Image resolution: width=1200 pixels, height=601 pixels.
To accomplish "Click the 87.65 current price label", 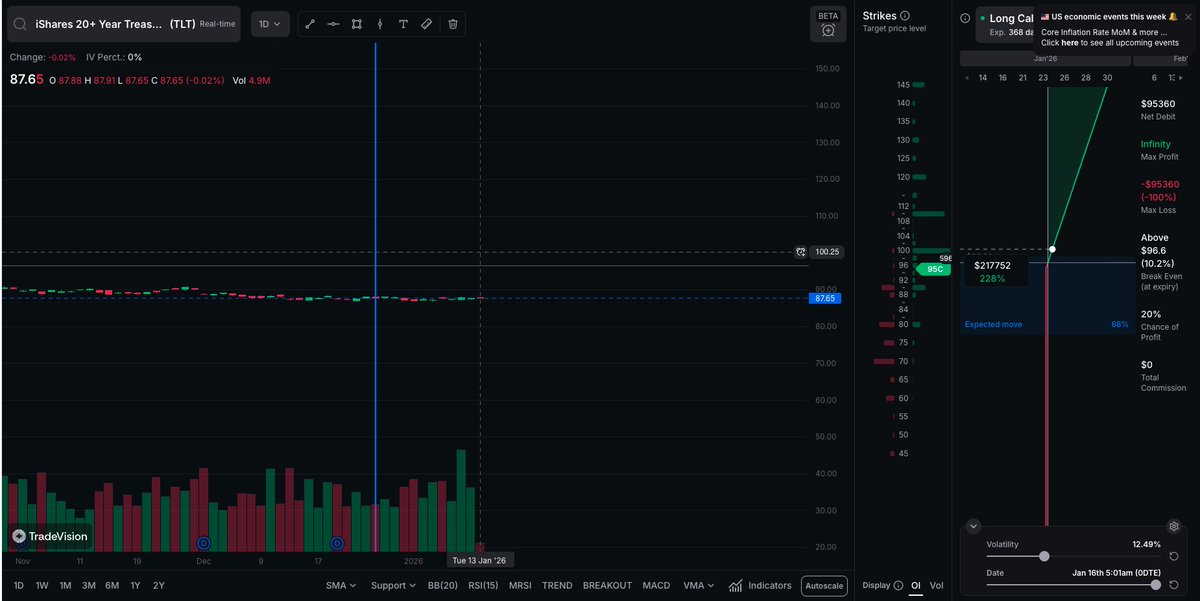I will [825, 298].
